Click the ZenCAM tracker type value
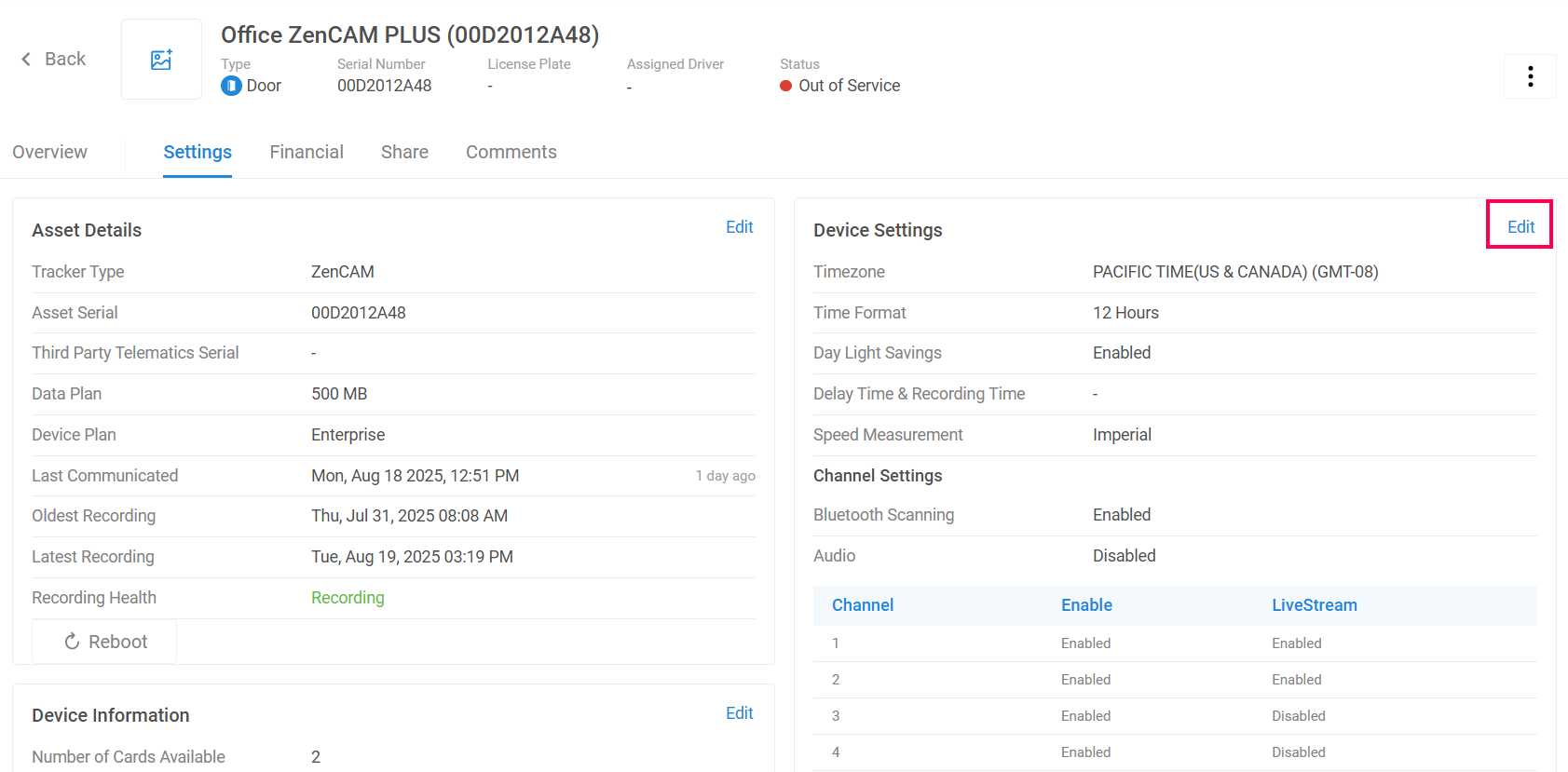 (x=343, y=272)
